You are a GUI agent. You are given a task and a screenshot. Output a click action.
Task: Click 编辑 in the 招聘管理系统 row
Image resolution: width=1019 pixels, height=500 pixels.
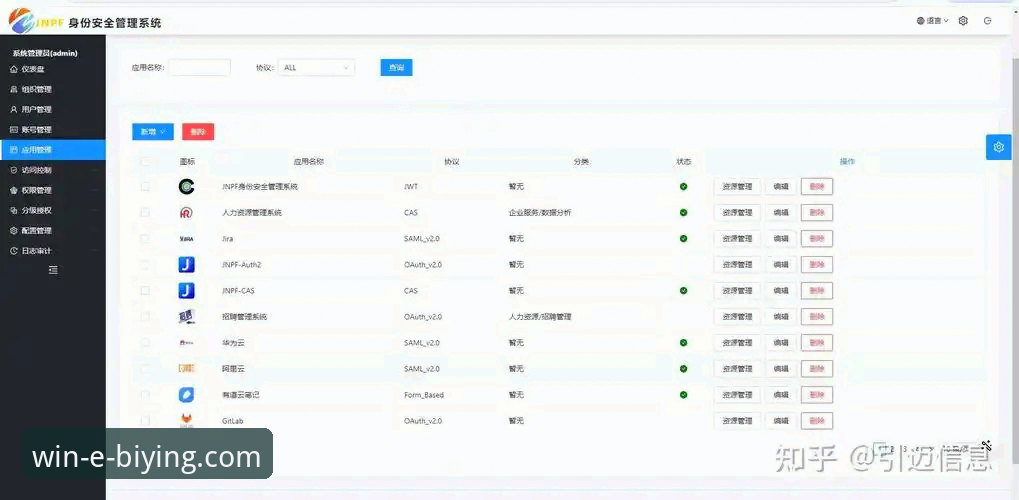click(780, 317)
